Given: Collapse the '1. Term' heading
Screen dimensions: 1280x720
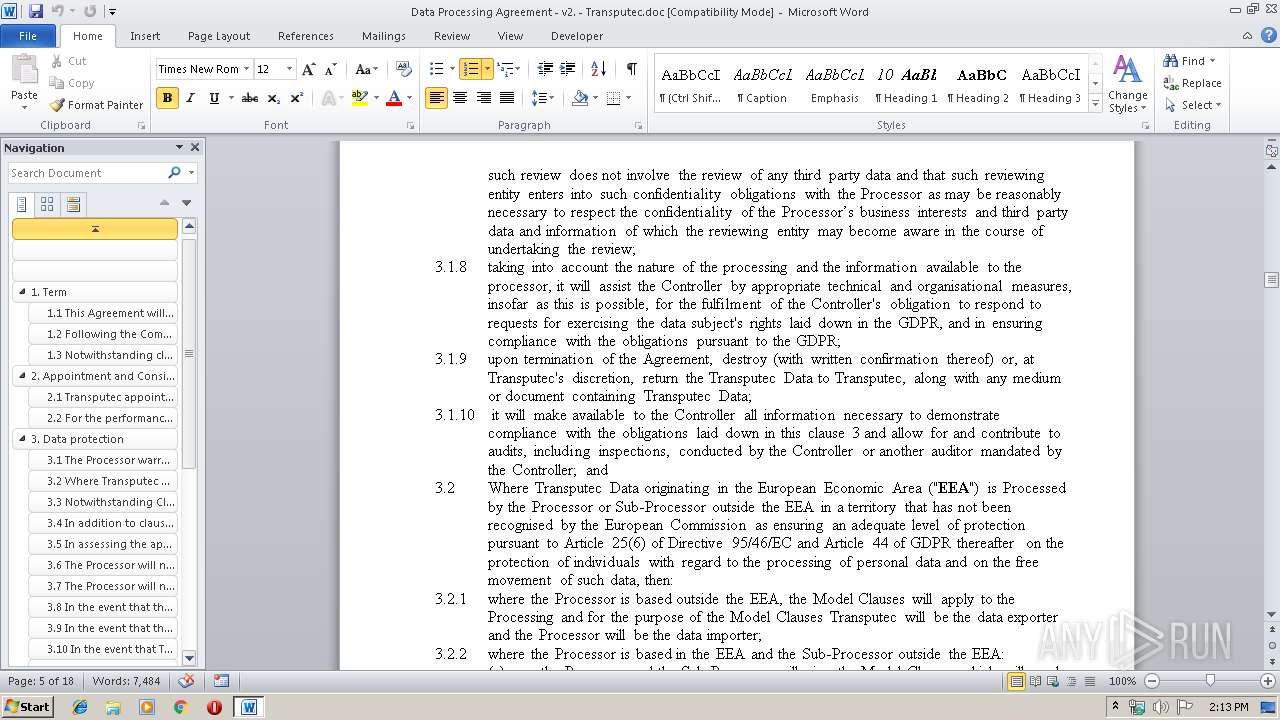Looking at the screenshot, I should [x=23, y=292].
